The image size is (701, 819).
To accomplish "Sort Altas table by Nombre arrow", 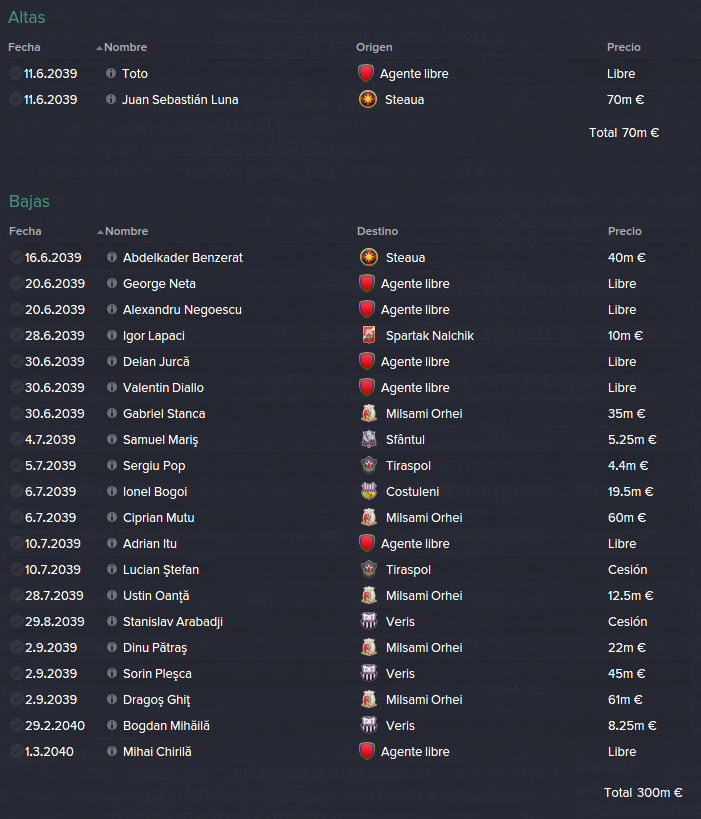I will click(99, 48).
